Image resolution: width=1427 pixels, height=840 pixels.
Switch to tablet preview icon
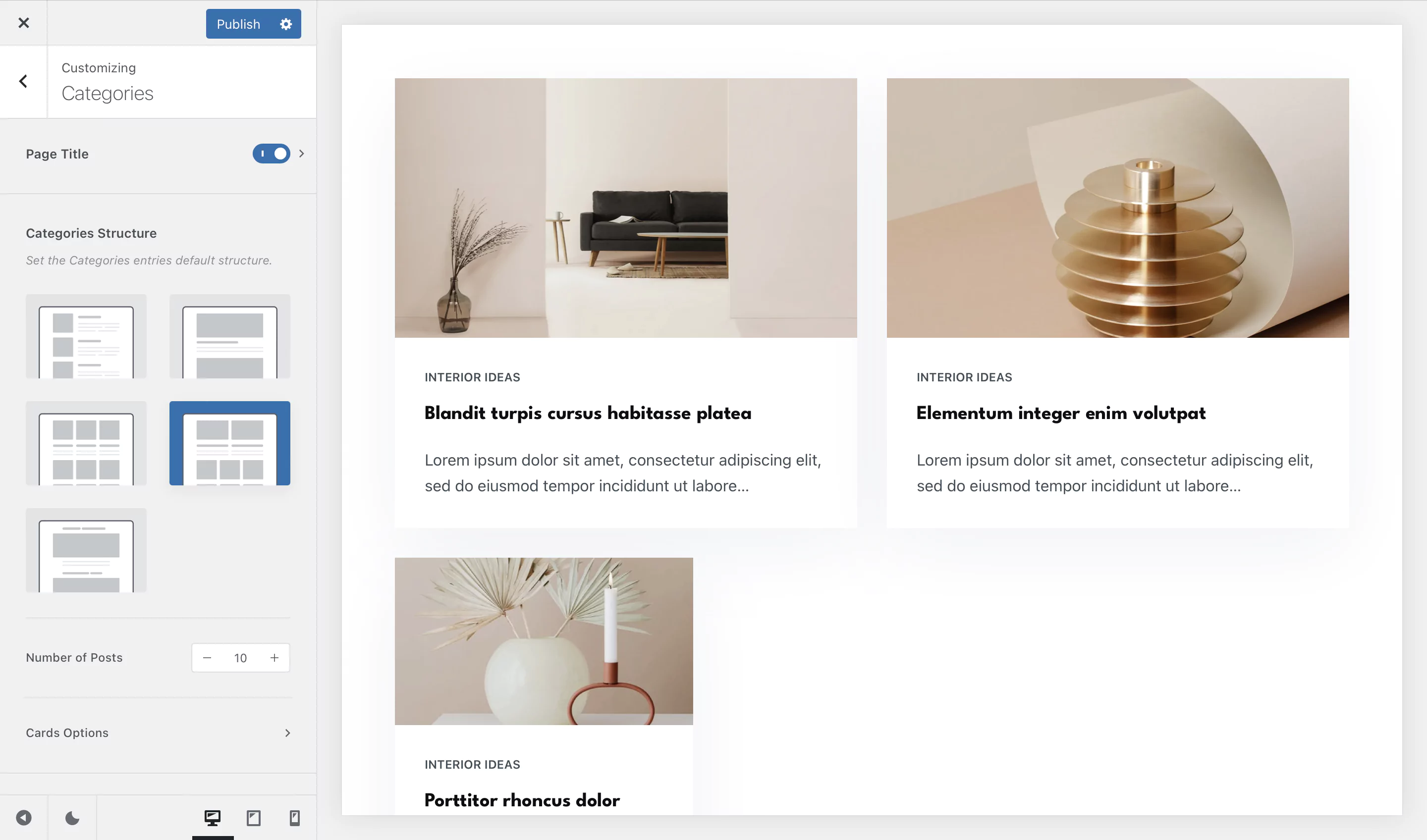point(254,817)
